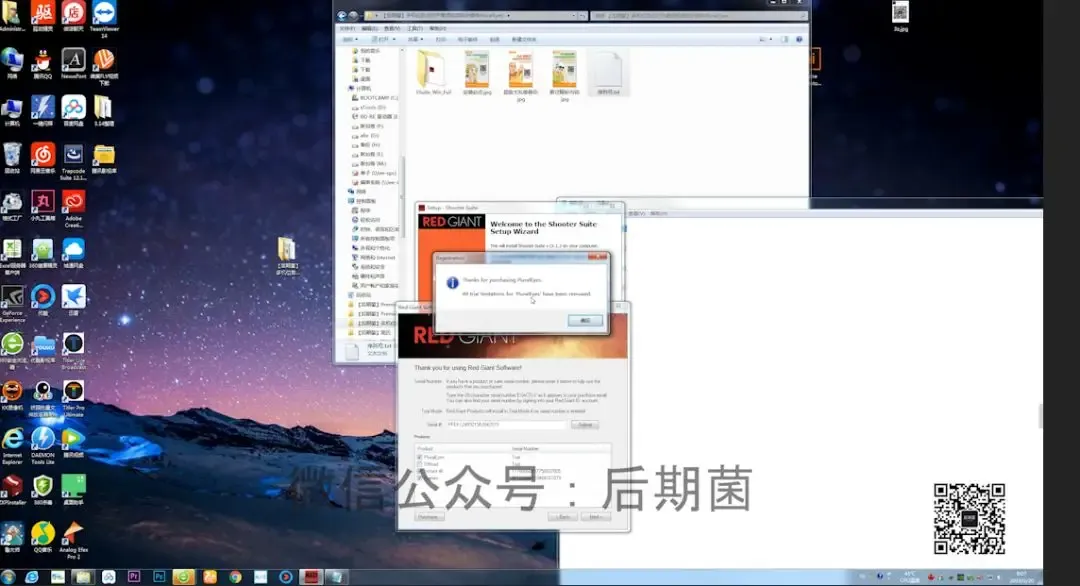
Task: Switch to Red Giant installer taskbar button
Action: [x=311, y=577]
